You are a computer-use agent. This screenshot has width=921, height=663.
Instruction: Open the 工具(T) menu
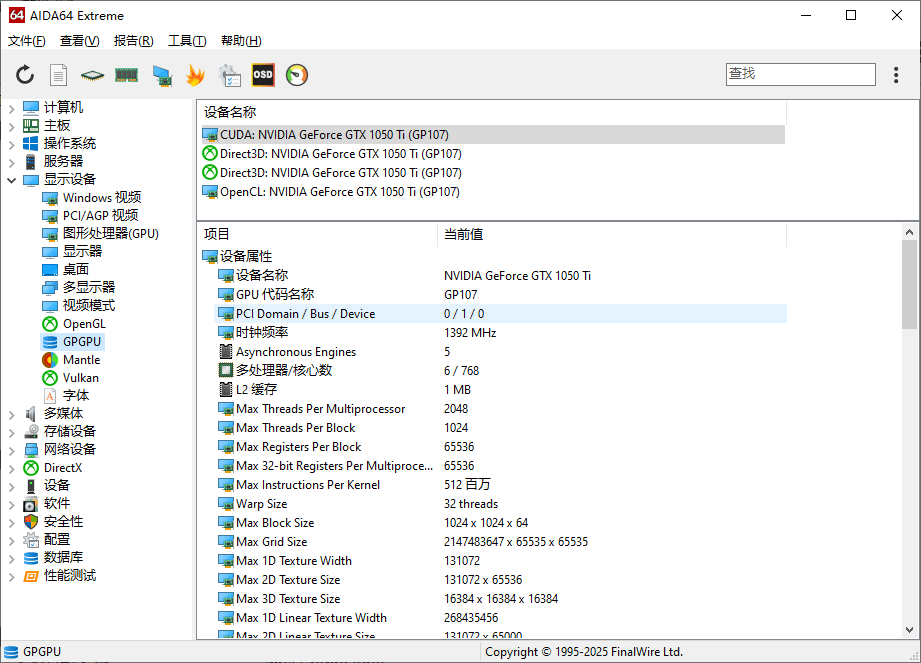(187, 41)
